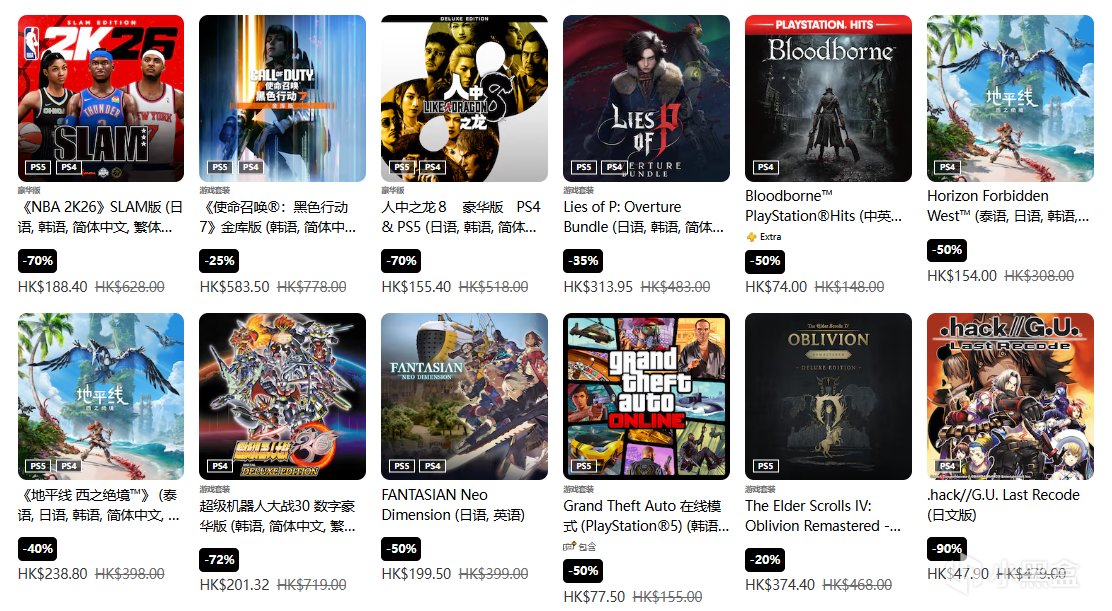Screen dimensions: 1112x611
Task: Select the Like a Dragon 8 cover art
Action: [465, 99]
